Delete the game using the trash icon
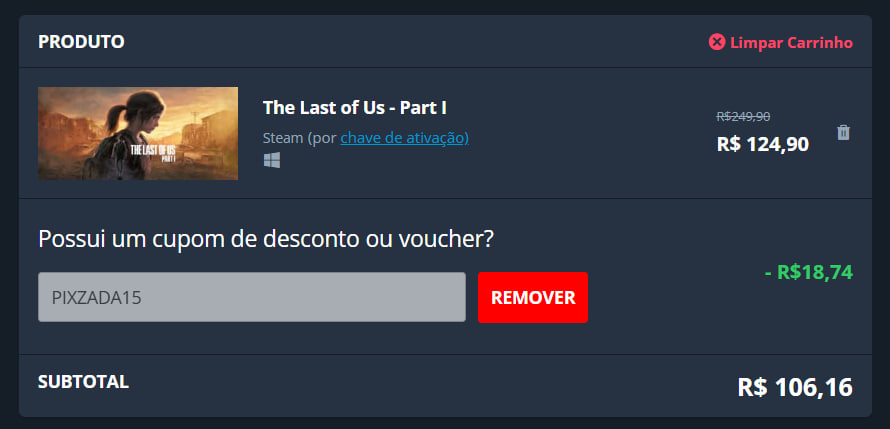 843,132
